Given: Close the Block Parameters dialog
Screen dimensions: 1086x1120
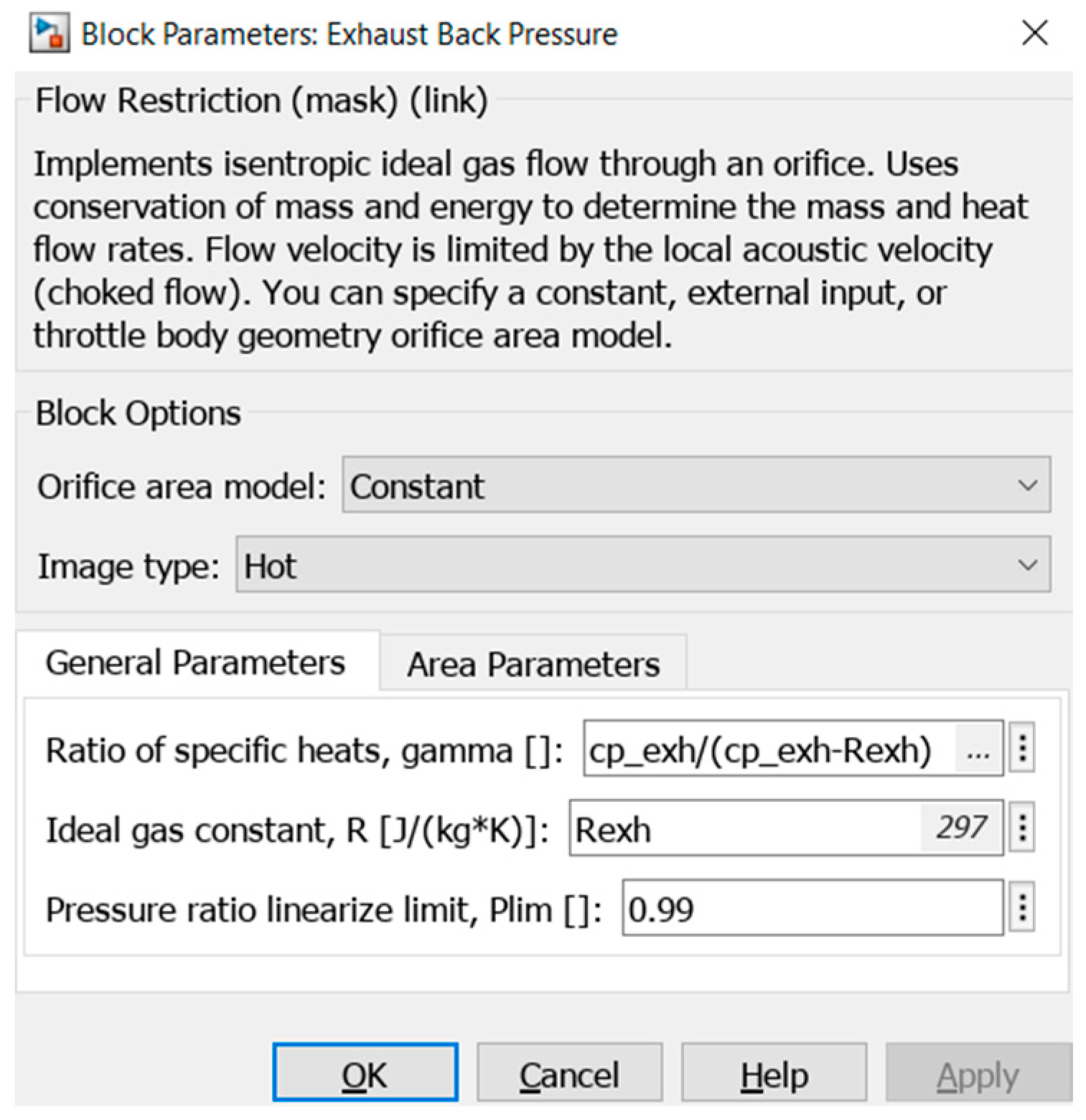Looking at the screenshot, I should coord(1034,33).
